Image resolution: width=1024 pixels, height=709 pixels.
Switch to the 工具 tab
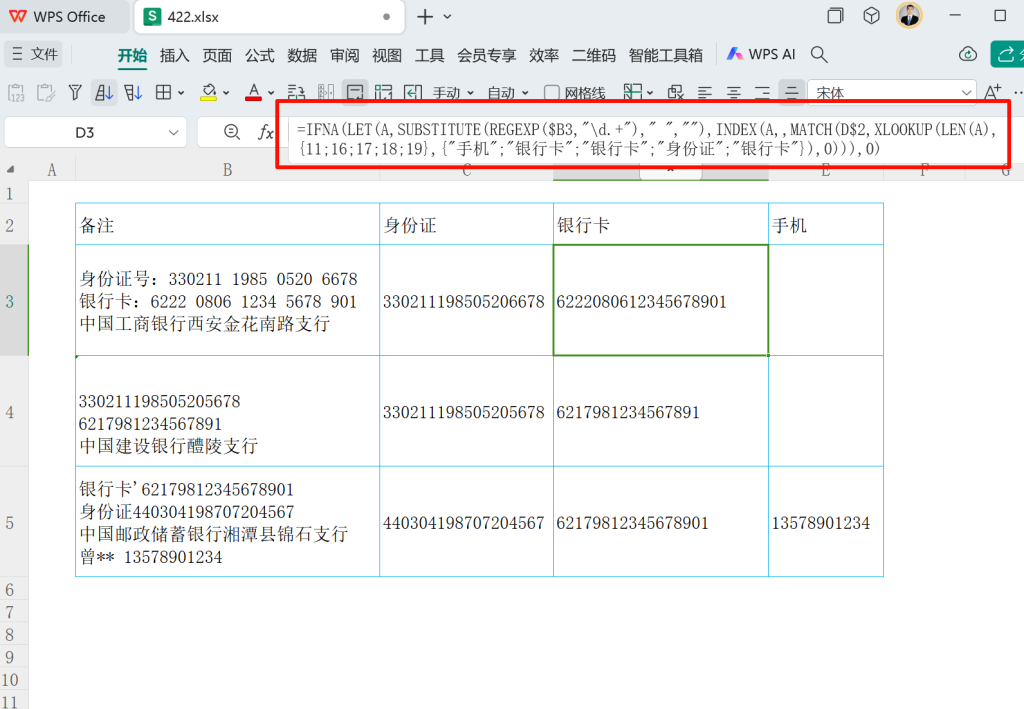point(429,55)
